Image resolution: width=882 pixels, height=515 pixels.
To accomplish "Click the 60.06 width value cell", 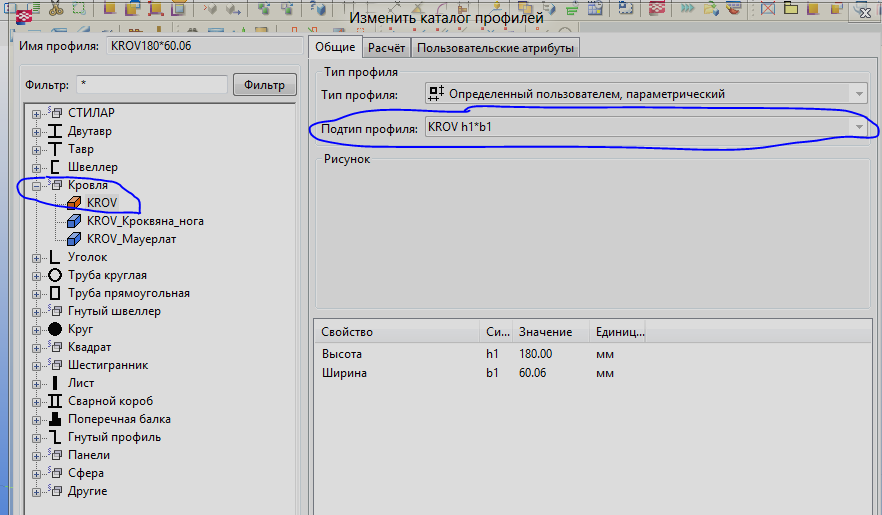I will [533, 373].
